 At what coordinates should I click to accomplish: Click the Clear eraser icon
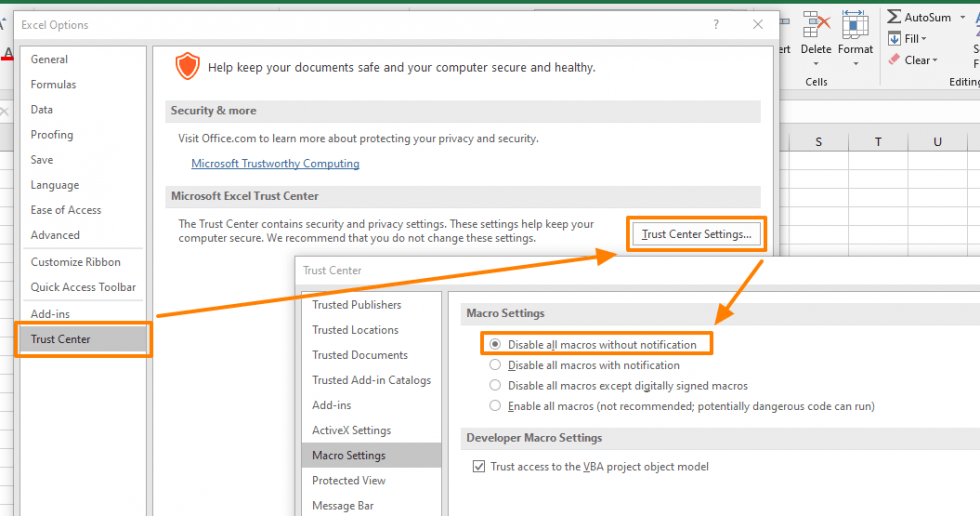pos(894,60)
